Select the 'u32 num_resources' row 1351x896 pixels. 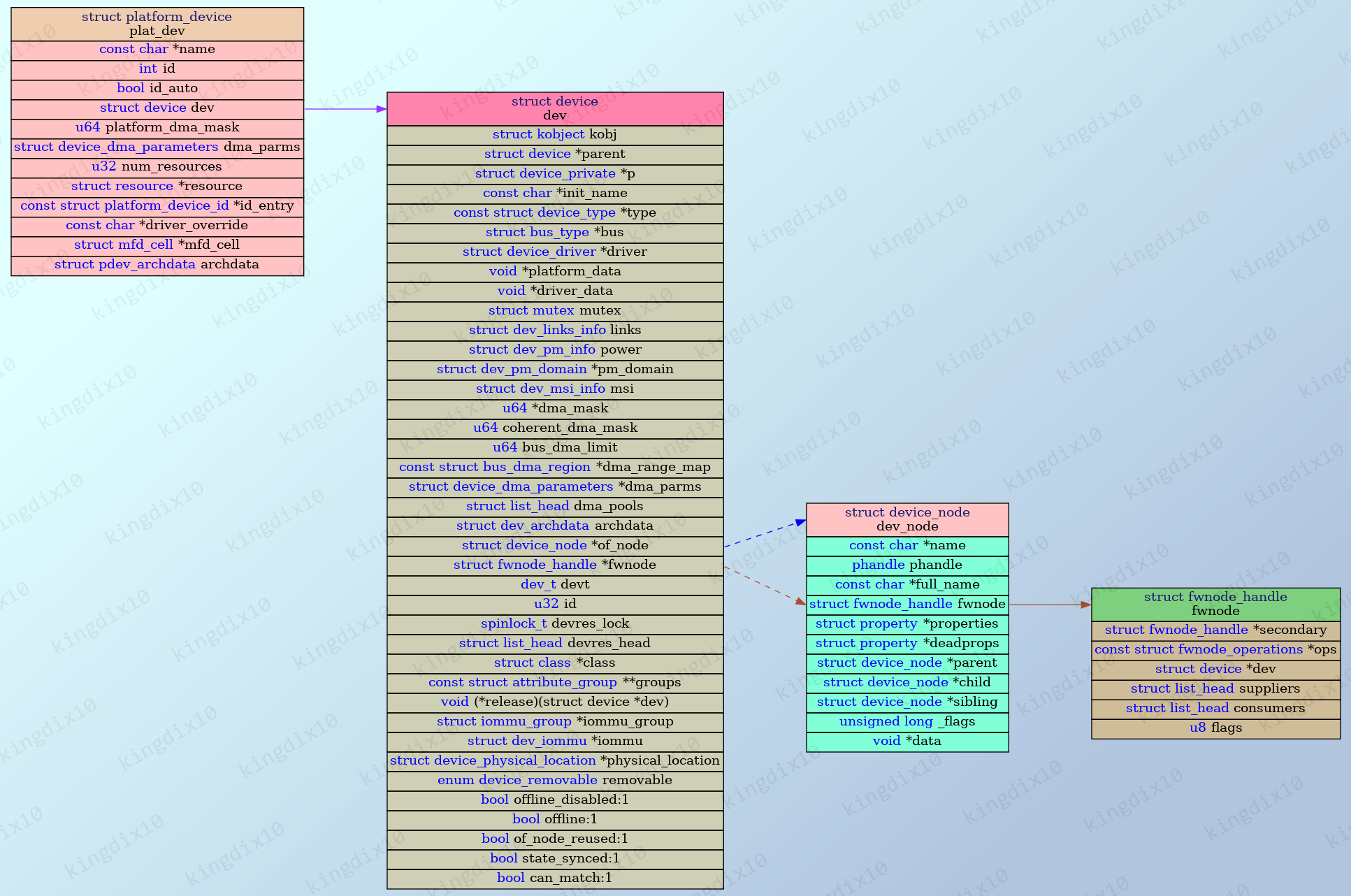coord(157,168)
